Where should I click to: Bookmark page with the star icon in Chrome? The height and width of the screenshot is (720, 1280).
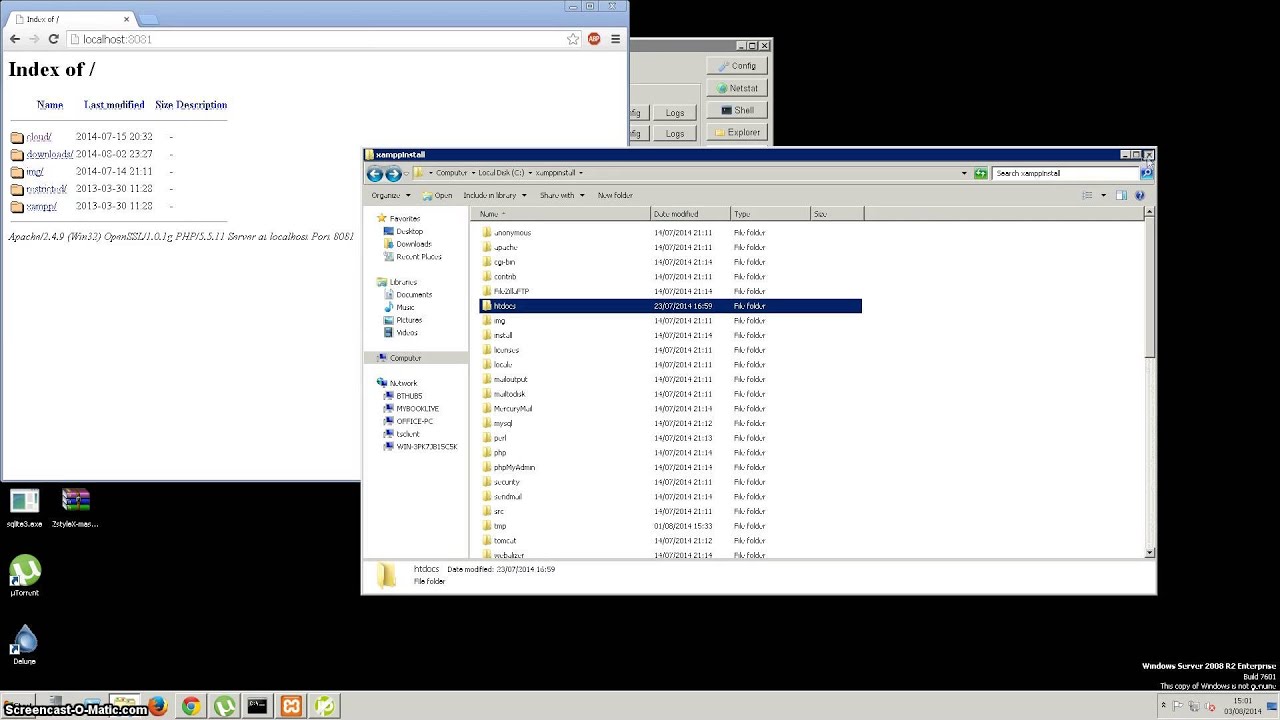coord(573,39)
